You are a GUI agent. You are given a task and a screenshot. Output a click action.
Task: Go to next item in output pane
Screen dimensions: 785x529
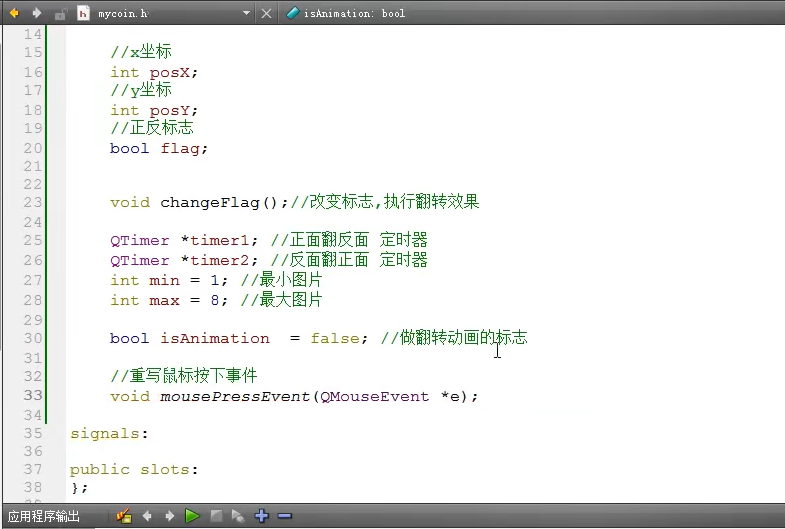point(170,515)
